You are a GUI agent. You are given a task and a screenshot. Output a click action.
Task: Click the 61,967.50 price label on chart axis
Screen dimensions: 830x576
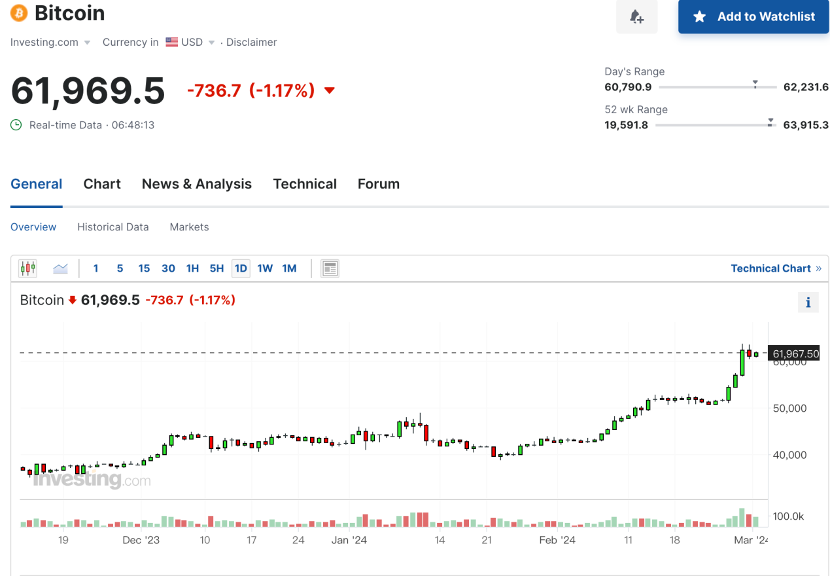[794, 353]
